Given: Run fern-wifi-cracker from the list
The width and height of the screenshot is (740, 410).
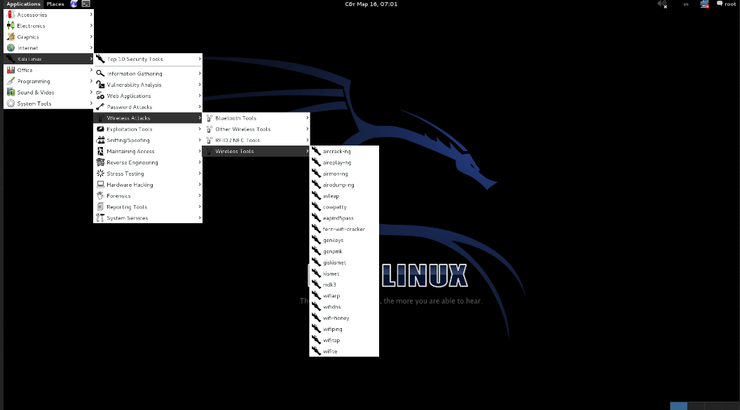Looking at the screenshot, I should coord(343,229).
